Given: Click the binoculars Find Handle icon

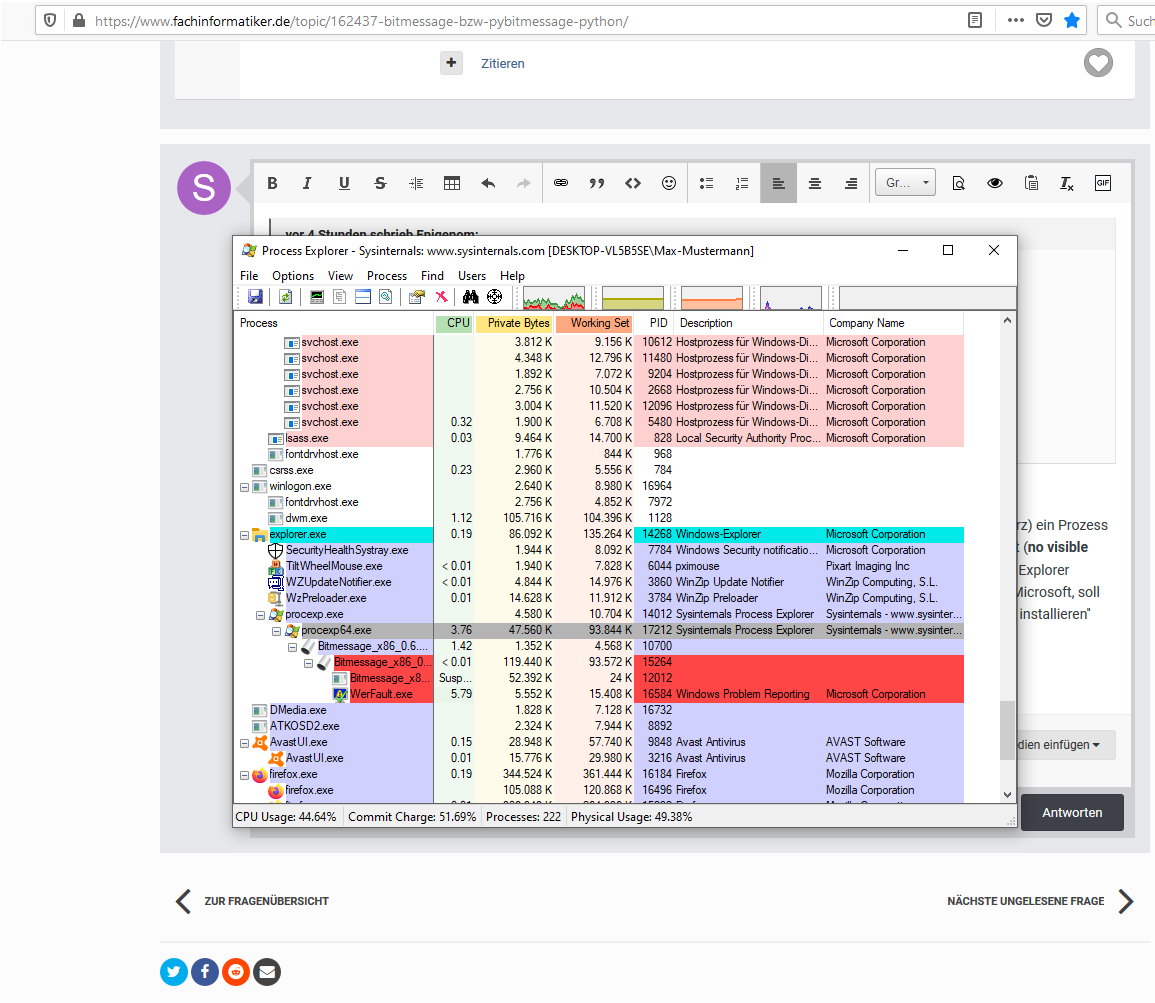Looking at the screenshot, I should click(x=471, y=297).
